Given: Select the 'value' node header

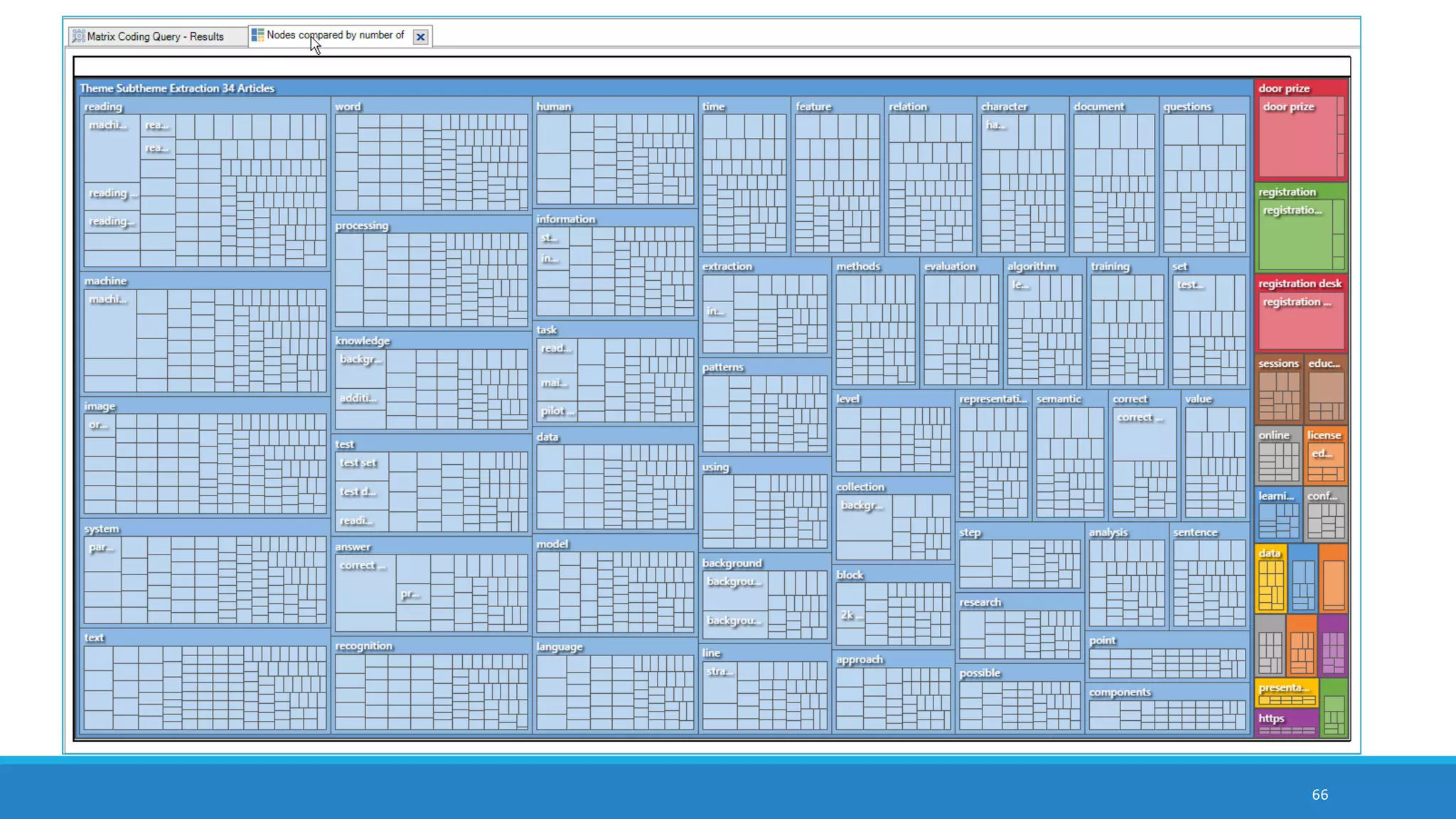Looking at the screenshot, I should coord(1199,400).
